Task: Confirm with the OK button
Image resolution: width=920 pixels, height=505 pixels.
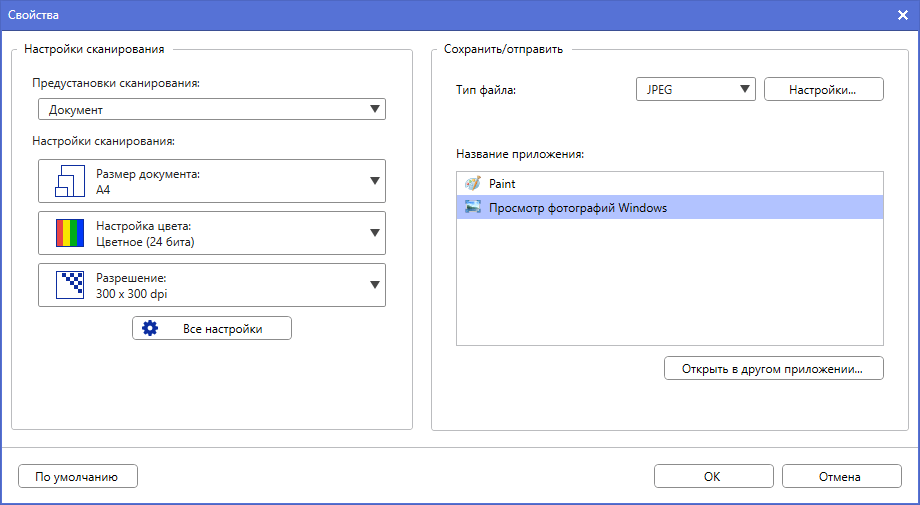Action: 712,476
